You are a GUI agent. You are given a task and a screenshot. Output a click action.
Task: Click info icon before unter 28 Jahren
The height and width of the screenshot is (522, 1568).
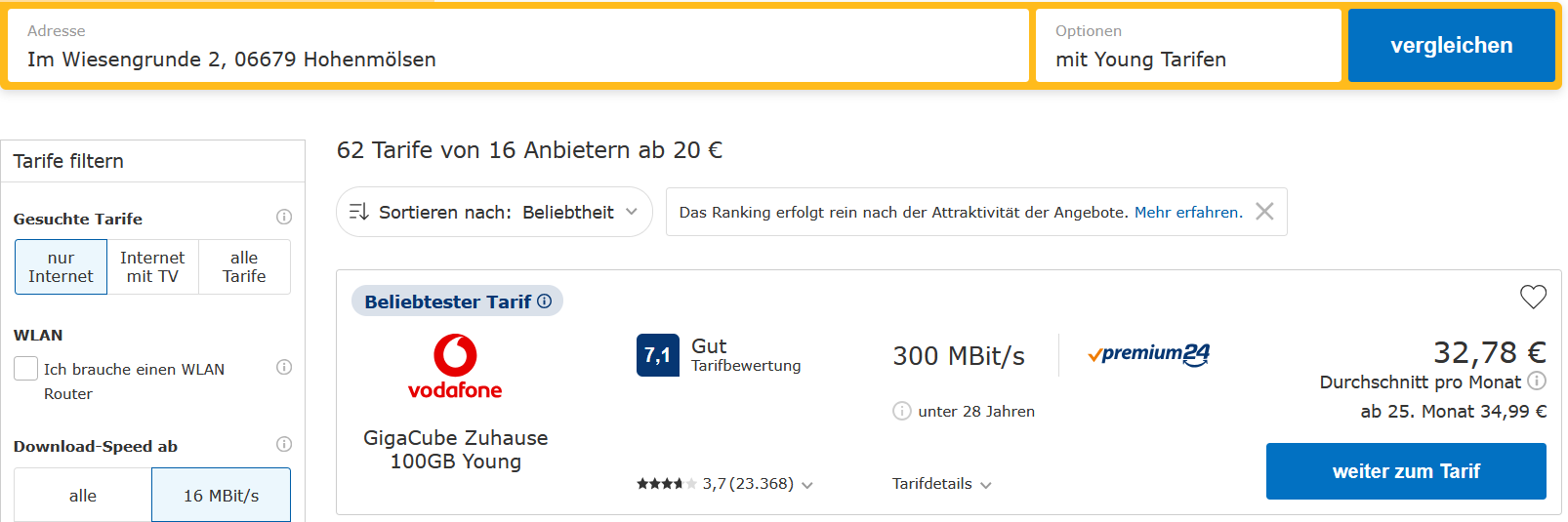[x=902, y=411]
